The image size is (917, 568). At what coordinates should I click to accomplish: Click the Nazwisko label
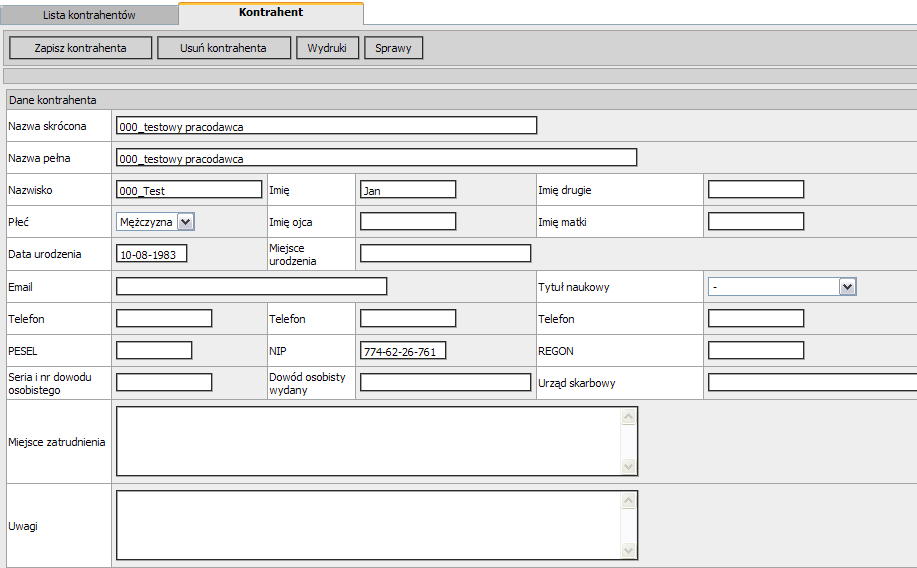[30, 190]
